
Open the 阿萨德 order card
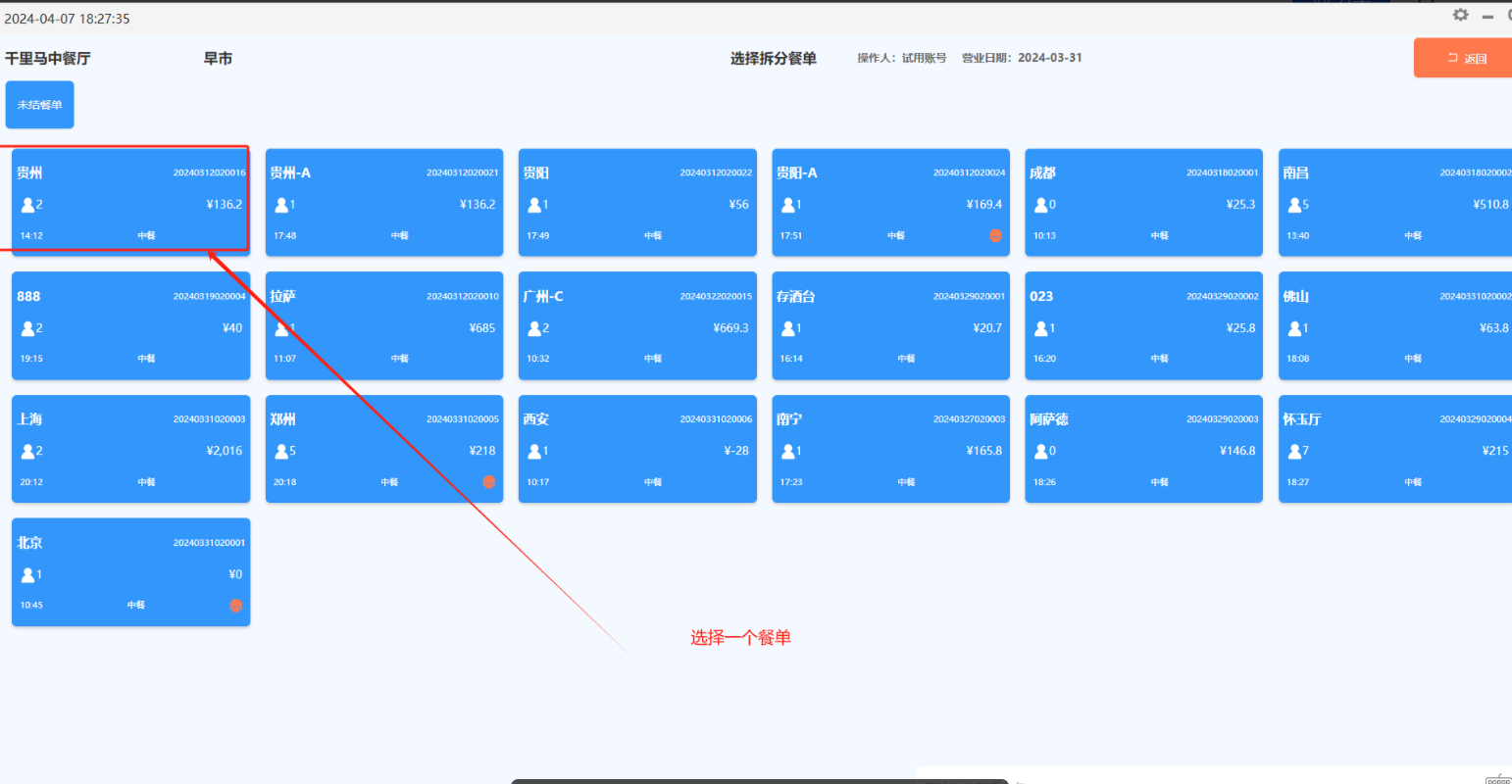pos(1143,449)
